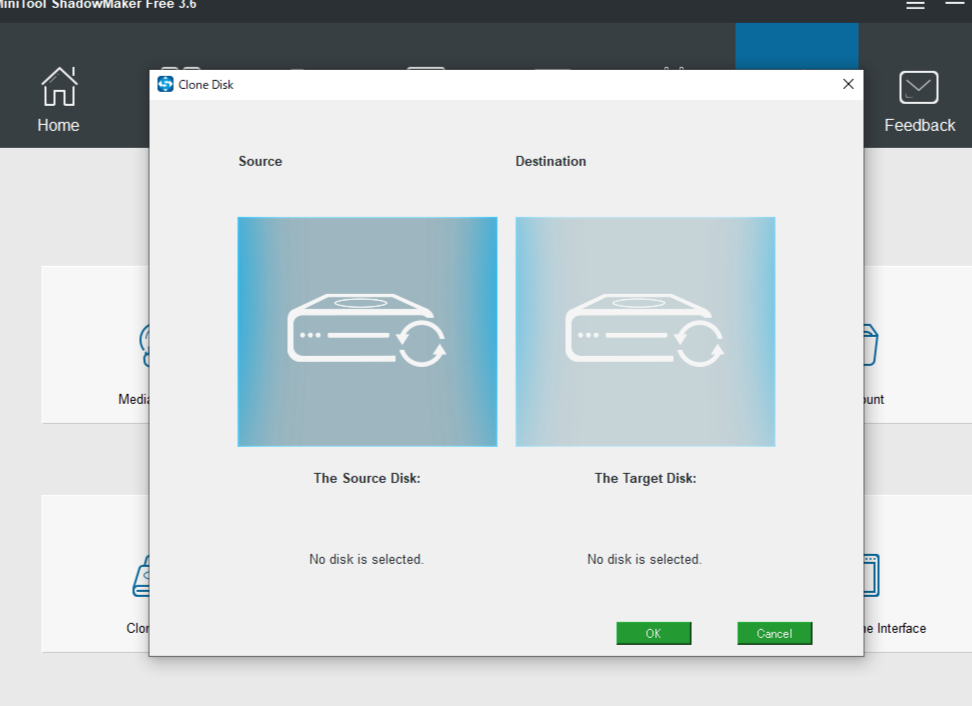Viewport: 972px width, 706px height.
Task: Click the Destination disk drive icon
Action: click(645, 332)
